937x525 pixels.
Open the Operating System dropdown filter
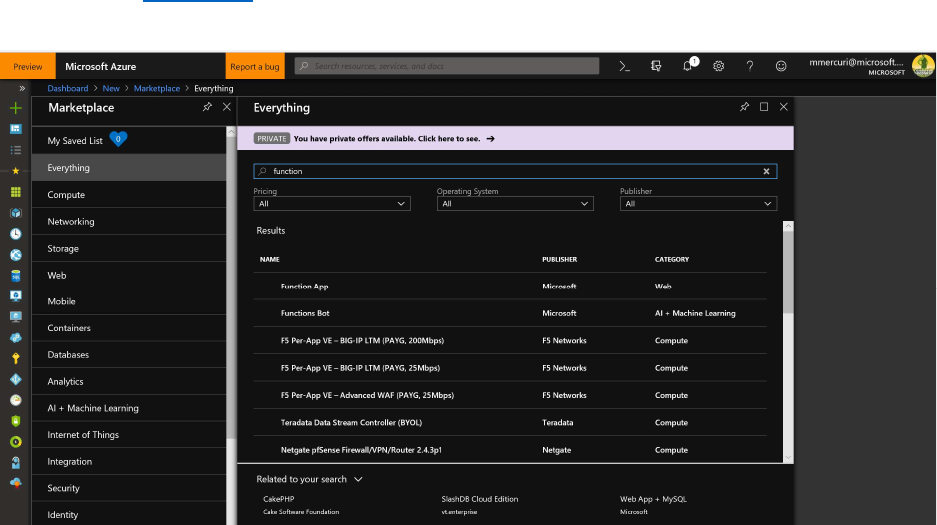[x=514, y=203]
